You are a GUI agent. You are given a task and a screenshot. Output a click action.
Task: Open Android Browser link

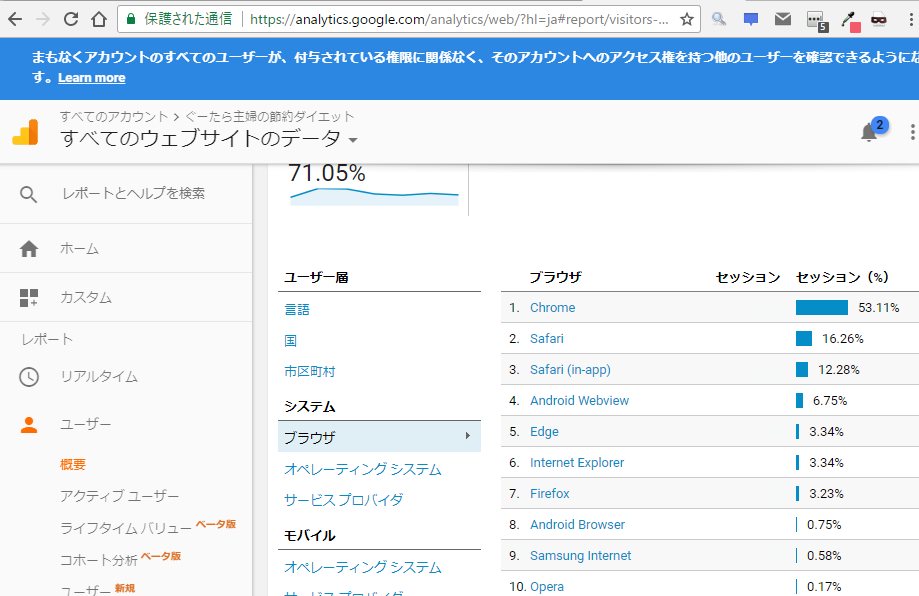point(577,525)
